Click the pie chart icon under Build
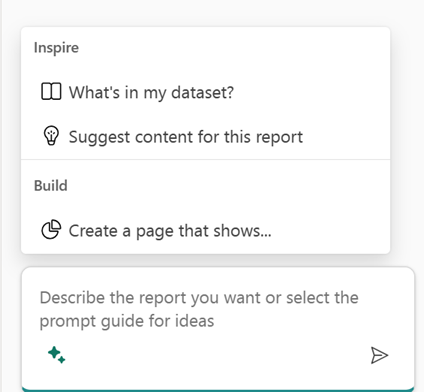This screenshot has width=424, height=392. coord(51,229)
